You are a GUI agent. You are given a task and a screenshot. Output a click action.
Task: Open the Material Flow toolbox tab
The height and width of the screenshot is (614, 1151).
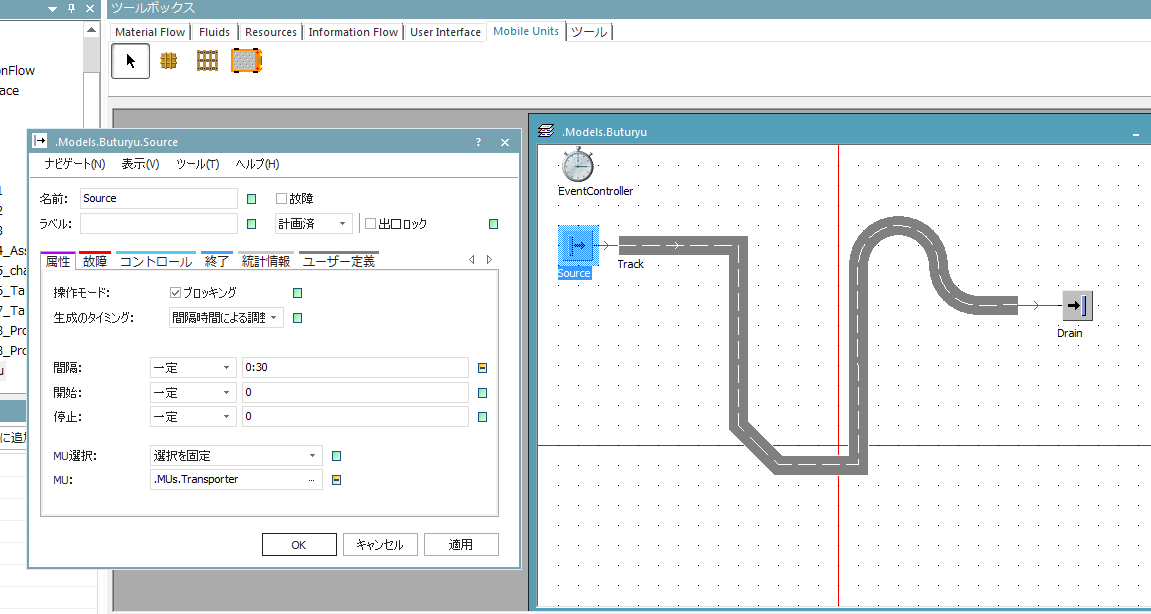(x=150, y=32)
